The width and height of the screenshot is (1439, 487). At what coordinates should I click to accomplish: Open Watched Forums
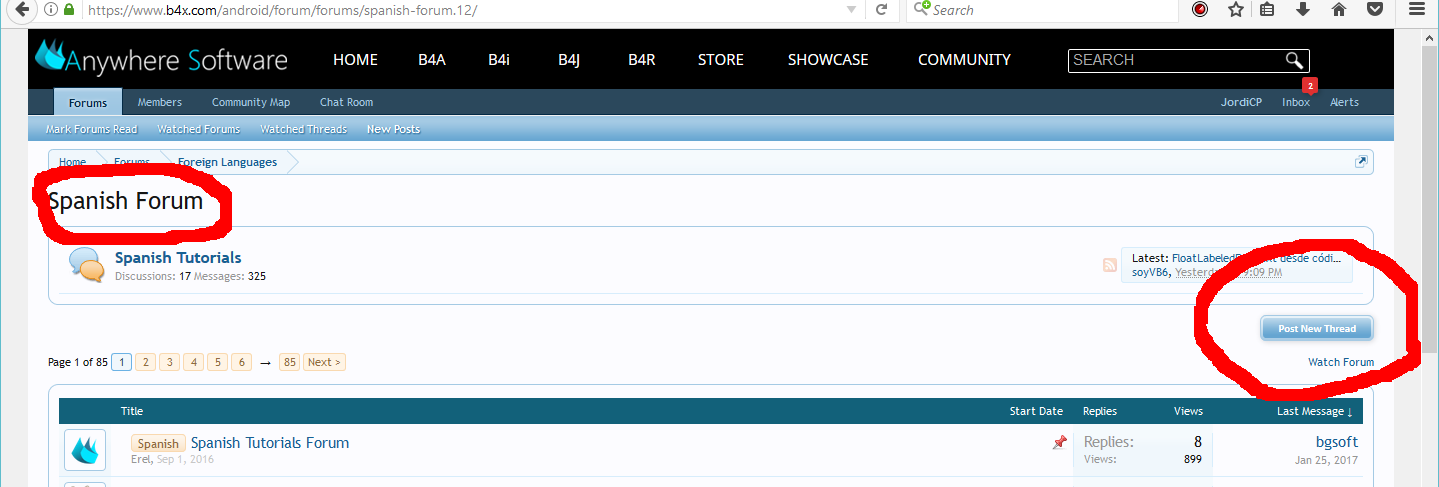tap(199, 129)
